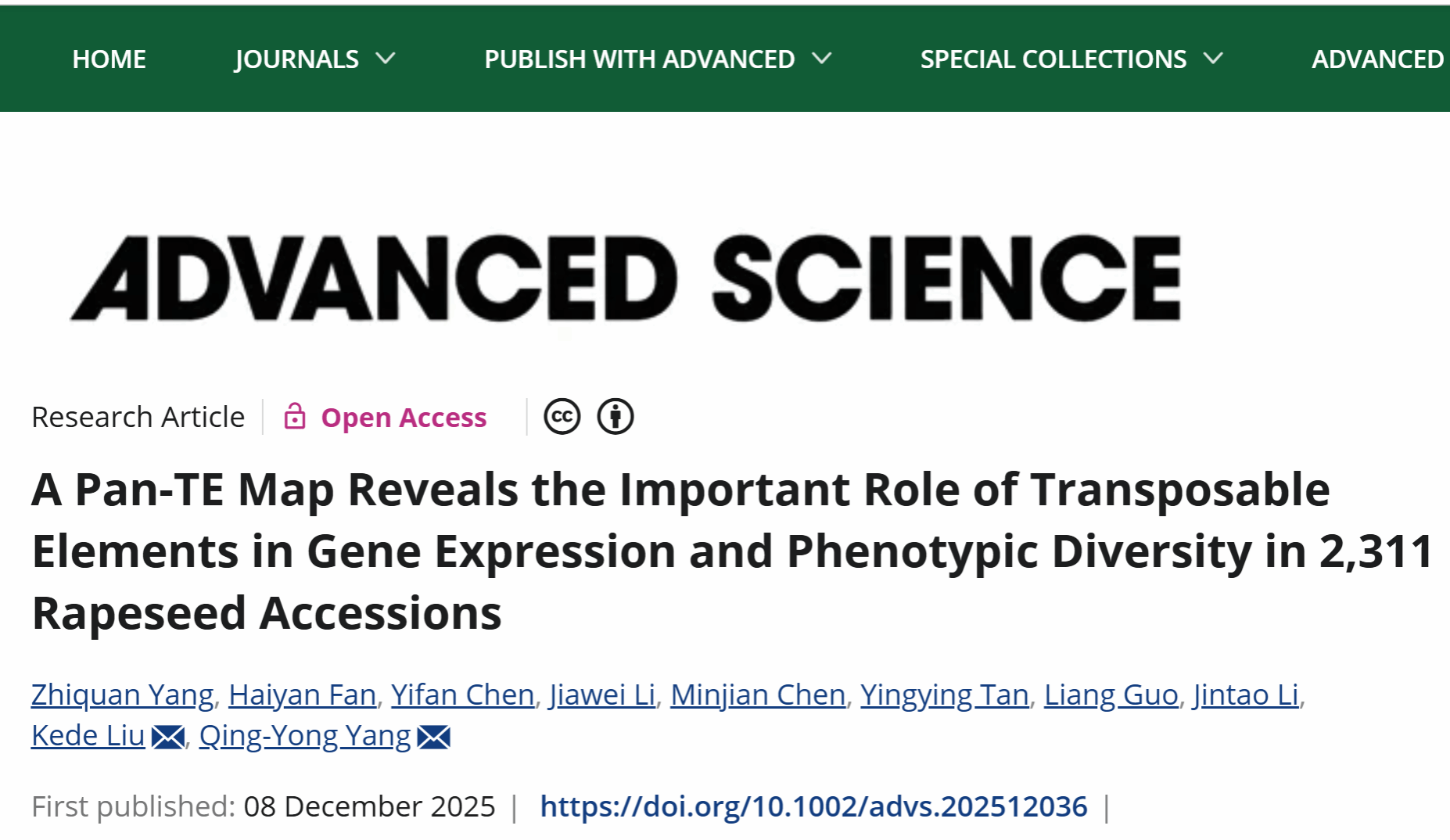Click the email envelope next to Qing-Yong Yang

[434, 737]
